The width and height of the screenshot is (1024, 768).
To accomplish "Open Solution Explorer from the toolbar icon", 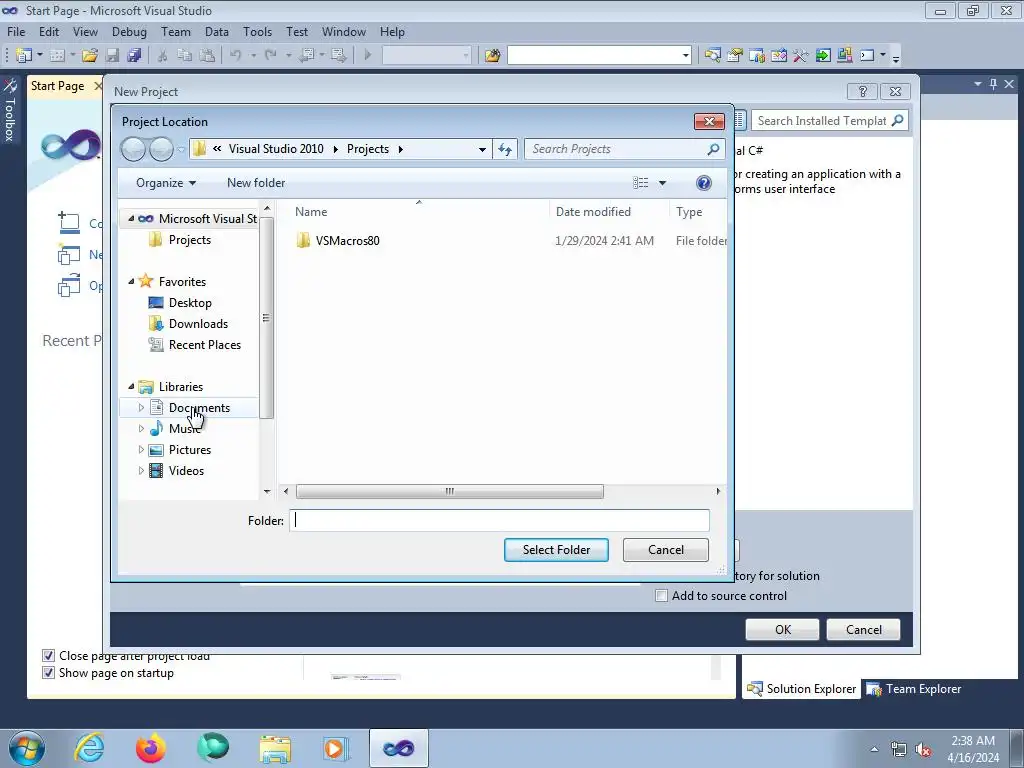I will (712, 56).
